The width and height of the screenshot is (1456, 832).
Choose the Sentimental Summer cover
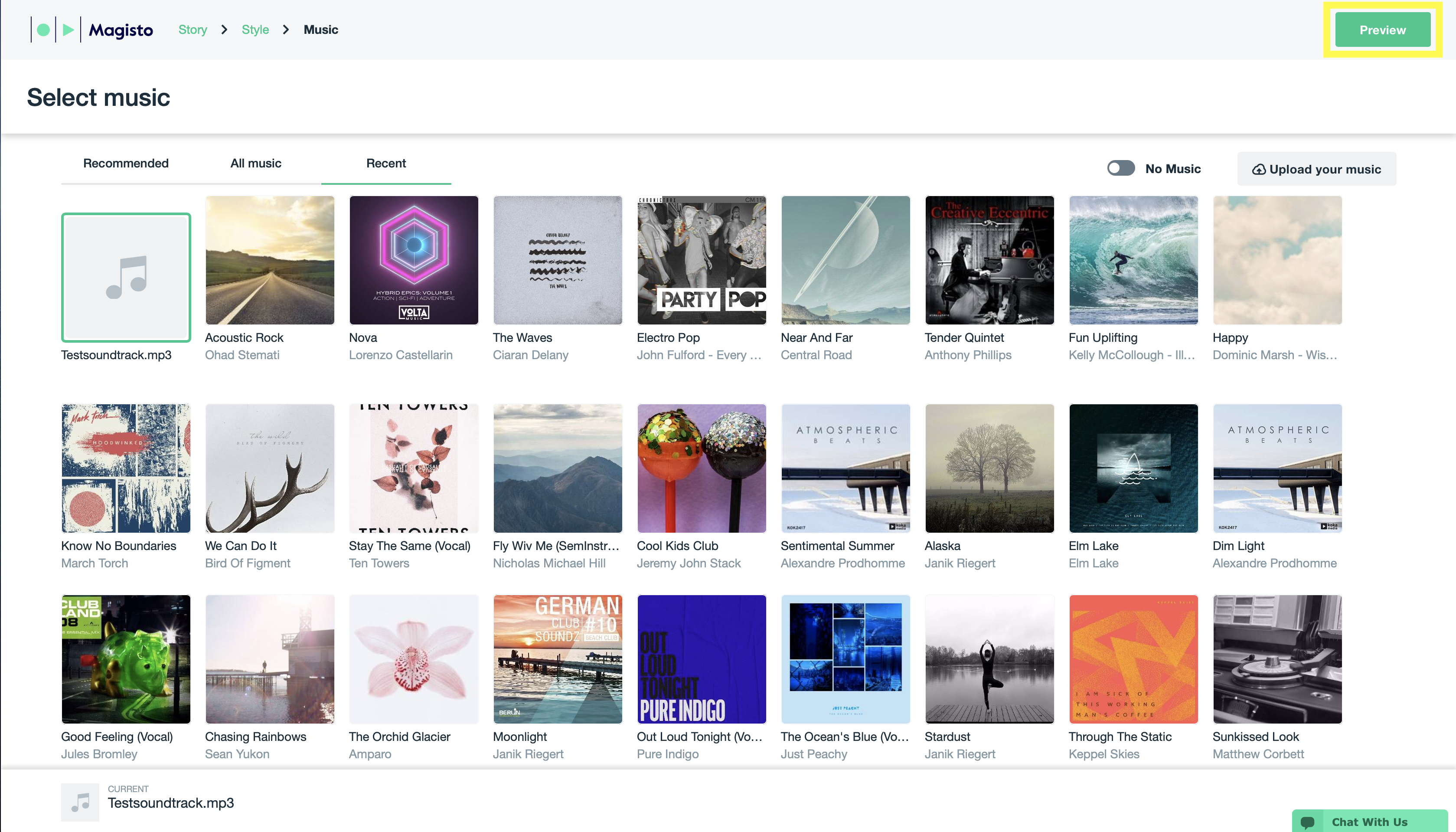(x=845, y=468)
